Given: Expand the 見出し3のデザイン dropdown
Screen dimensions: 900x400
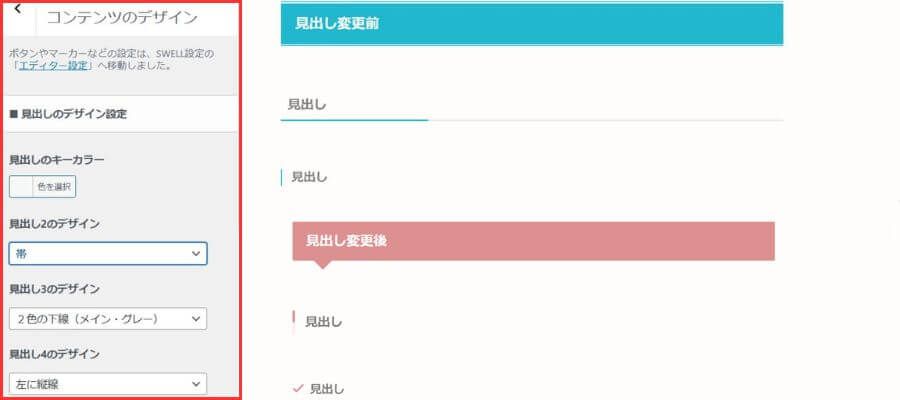Looking at the screenshot, I should tap(108, 319).
